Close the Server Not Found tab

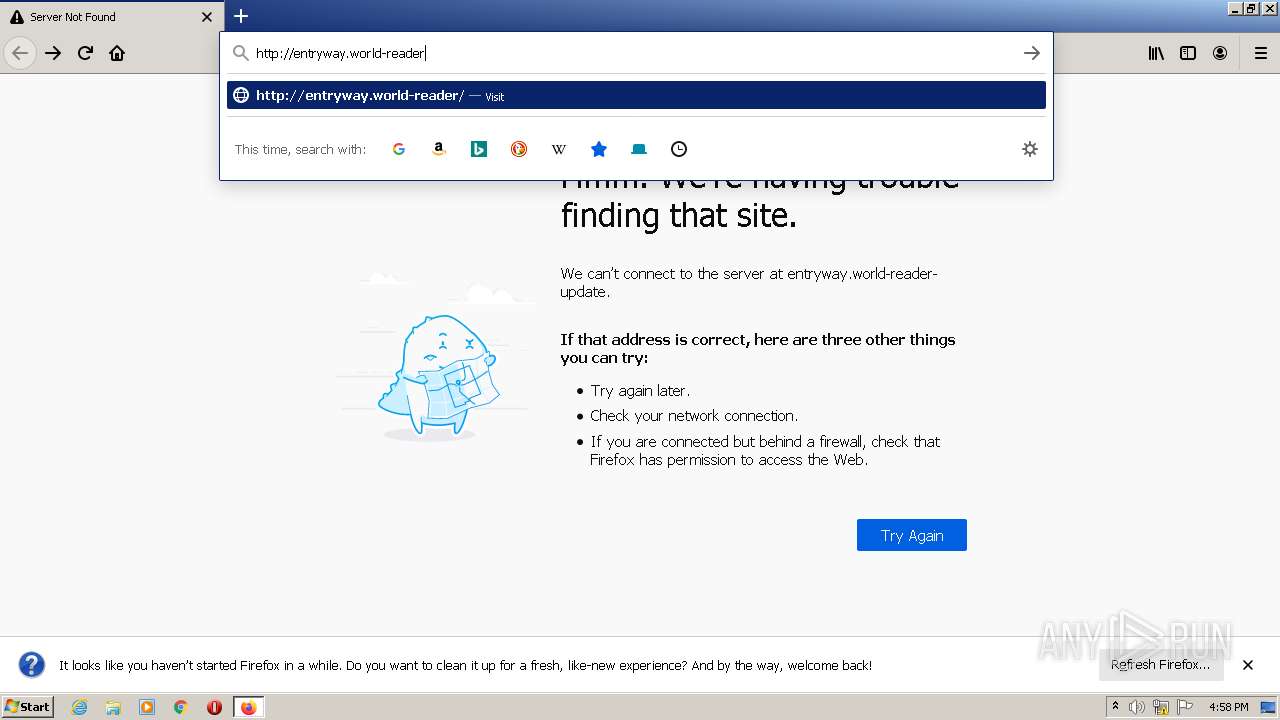[x=207, y=17]
